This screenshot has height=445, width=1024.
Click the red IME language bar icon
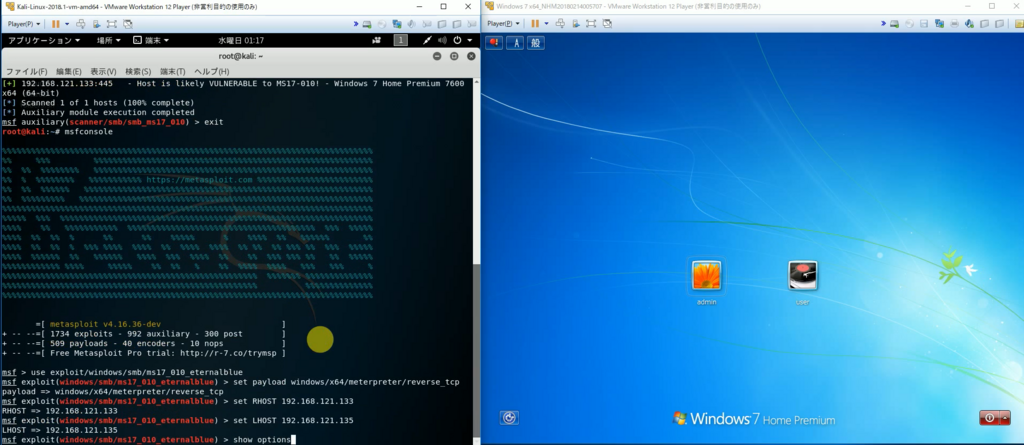pos(494,42)
